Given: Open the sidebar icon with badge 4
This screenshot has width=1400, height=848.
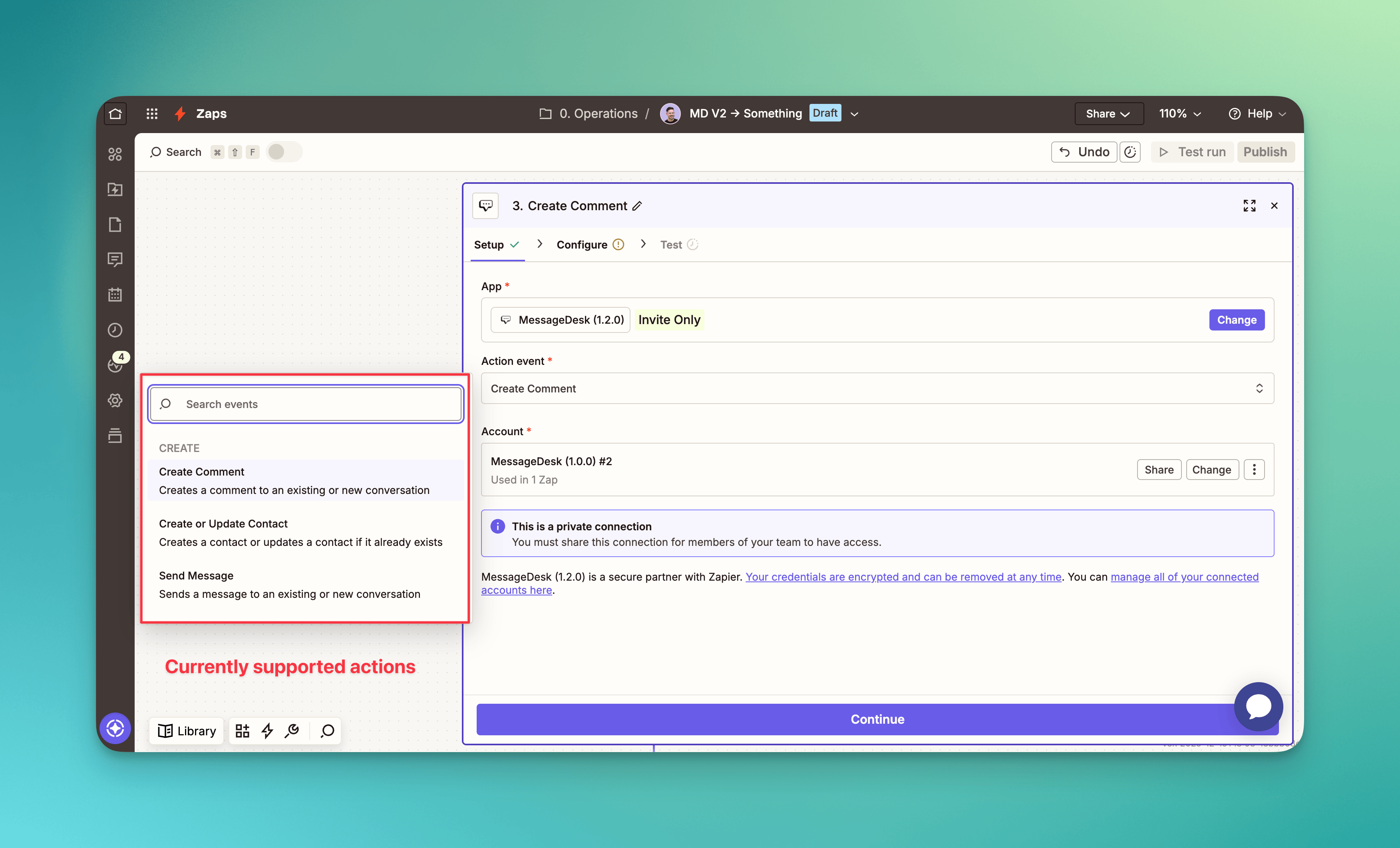Looking at the screenshot, I should tap(116, 364).
